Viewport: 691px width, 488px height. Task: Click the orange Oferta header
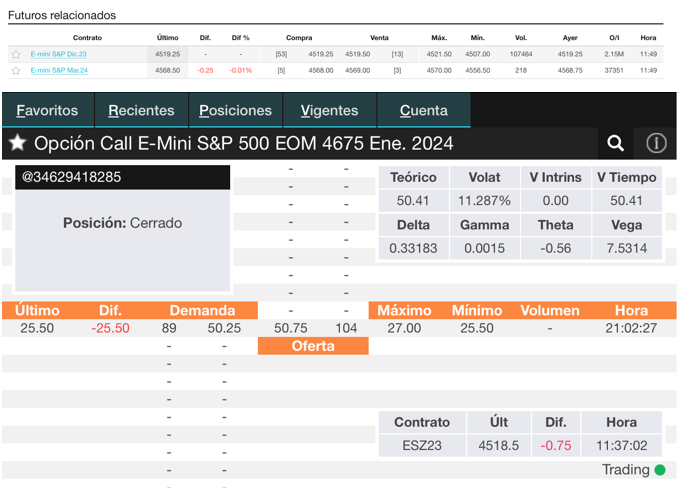point(313,346)
